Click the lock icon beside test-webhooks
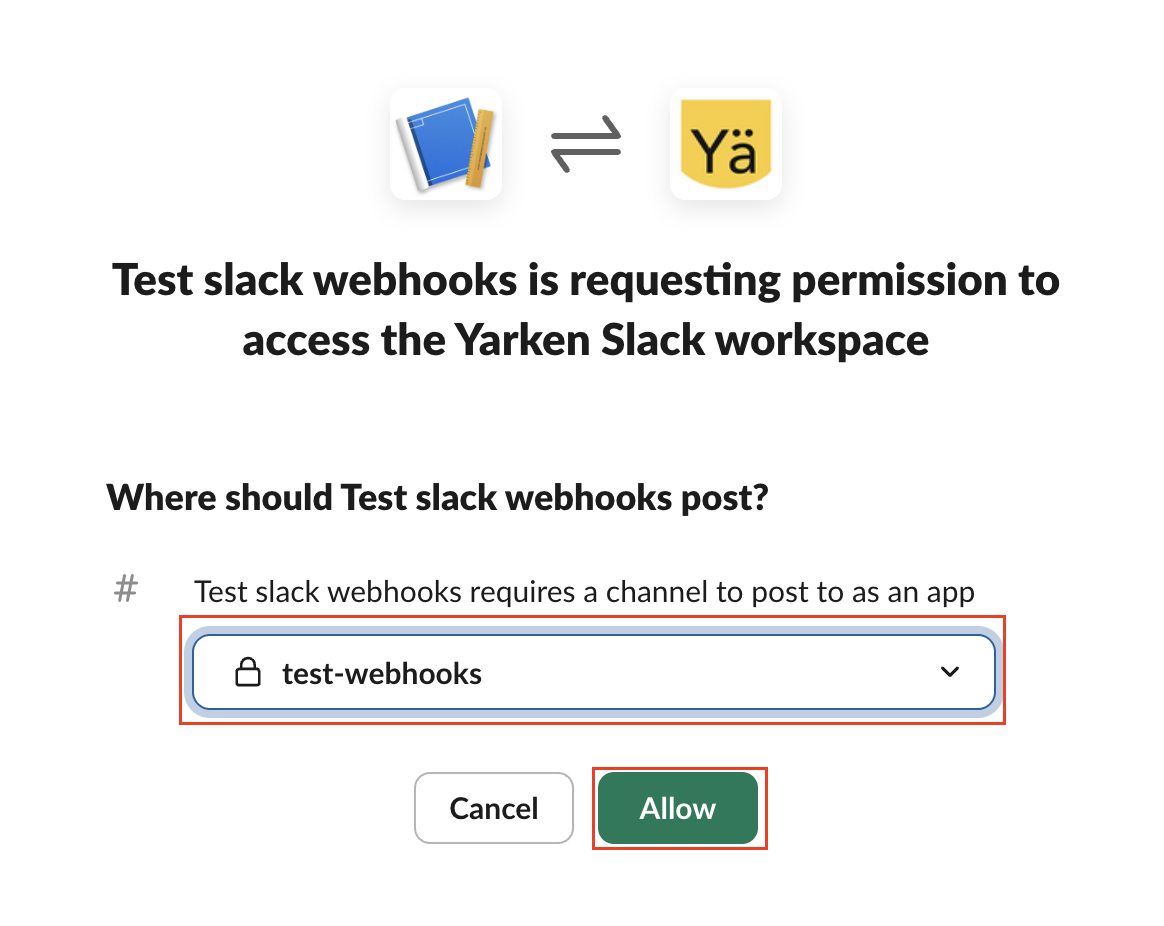Image resolution: width=1164 pixels, height=926 pixels. (247, 673)
